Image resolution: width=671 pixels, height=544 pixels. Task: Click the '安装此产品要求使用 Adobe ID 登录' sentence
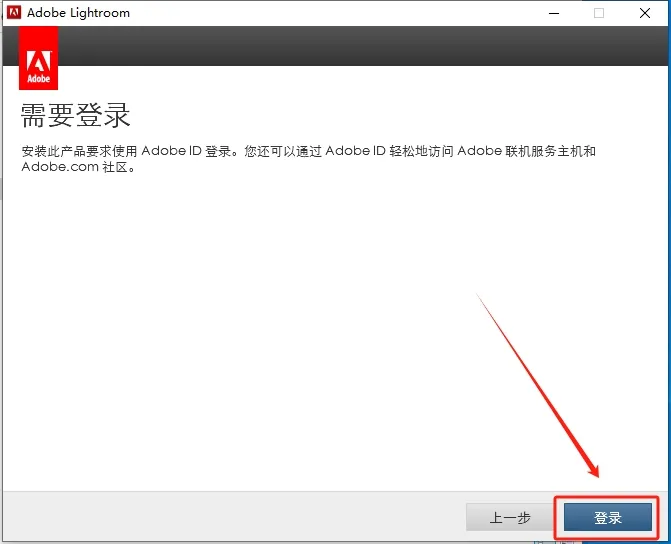[x=127, y=151]
